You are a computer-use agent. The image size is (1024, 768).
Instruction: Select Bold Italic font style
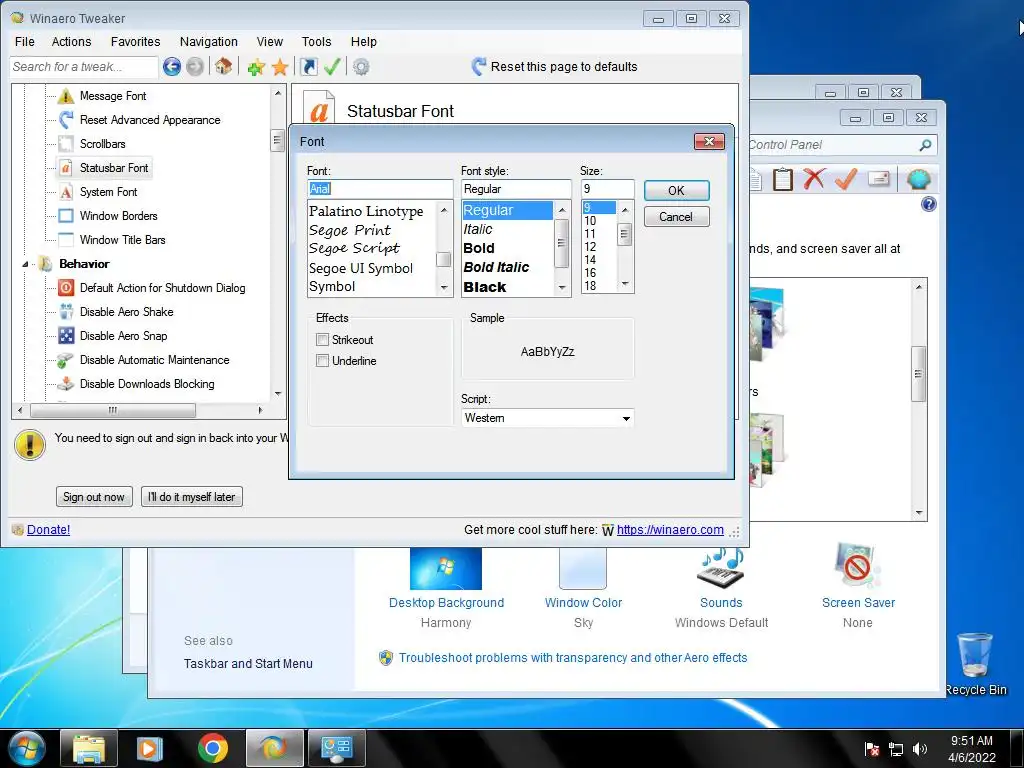pyautogui.click(x=496, y=267)
